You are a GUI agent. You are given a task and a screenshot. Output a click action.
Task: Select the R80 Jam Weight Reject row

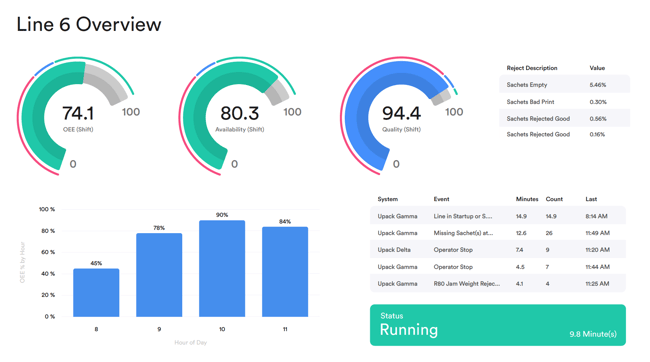(498, 284)
